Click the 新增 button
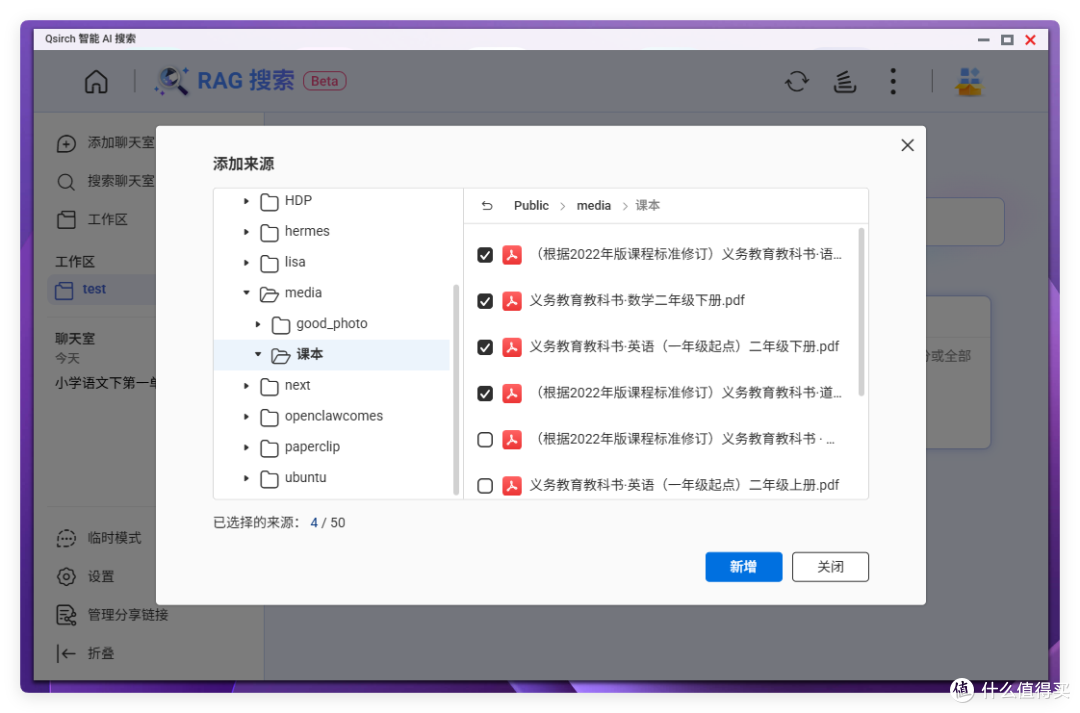Viewport: 1080px width, 713px height. pos(743,567)
